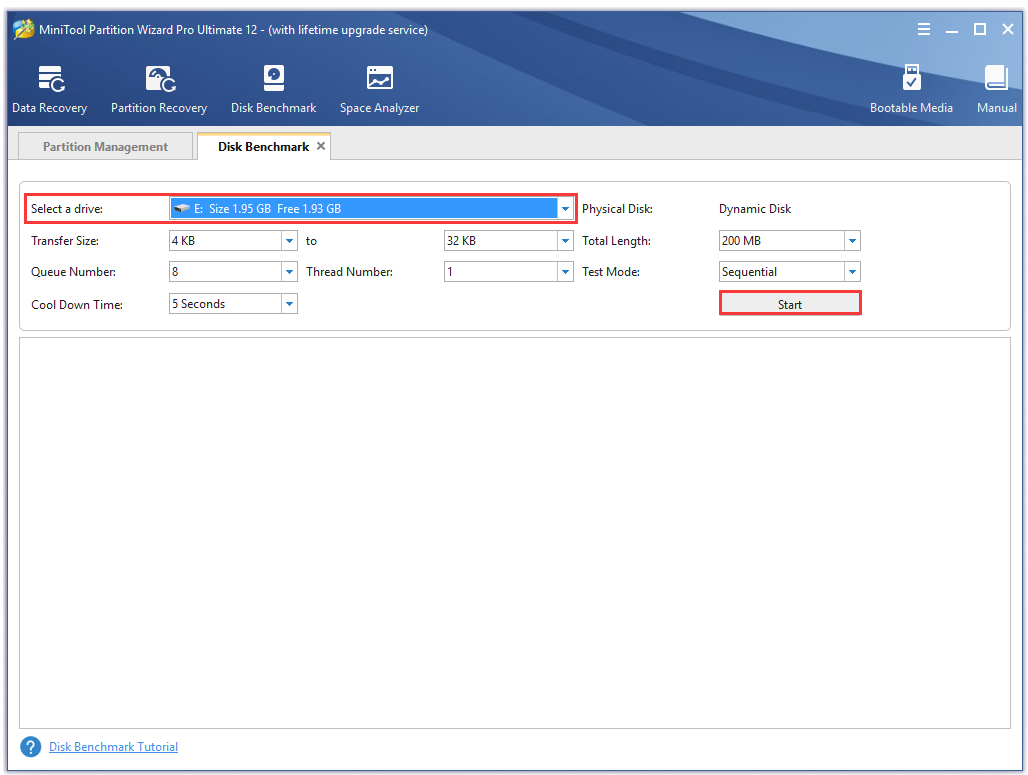Viewport: 1028px width, 775px height.
Task: Click the help question mark icon
Action: coord(30,746)
